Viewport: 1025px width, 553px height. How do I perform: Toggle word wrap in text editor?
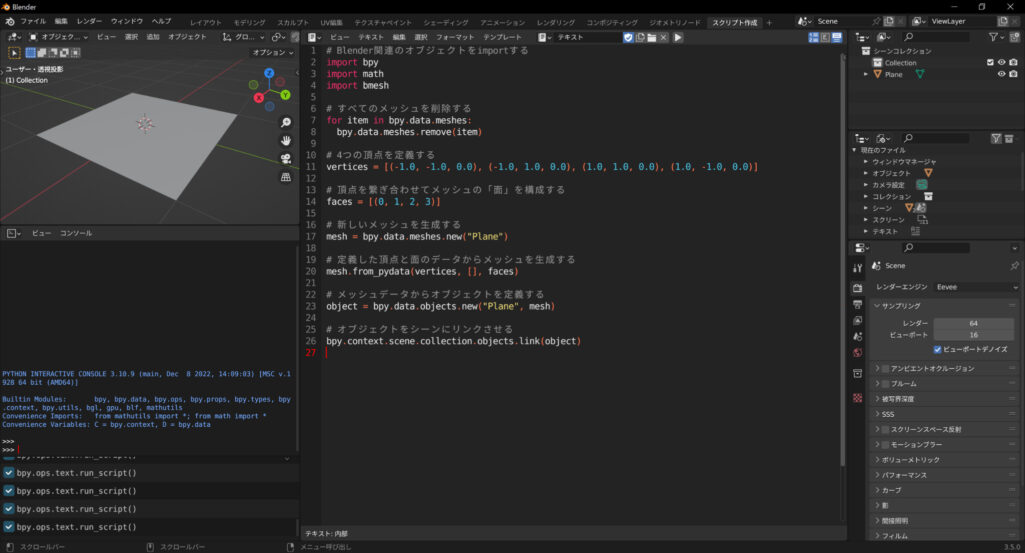(x=825, y=37)
